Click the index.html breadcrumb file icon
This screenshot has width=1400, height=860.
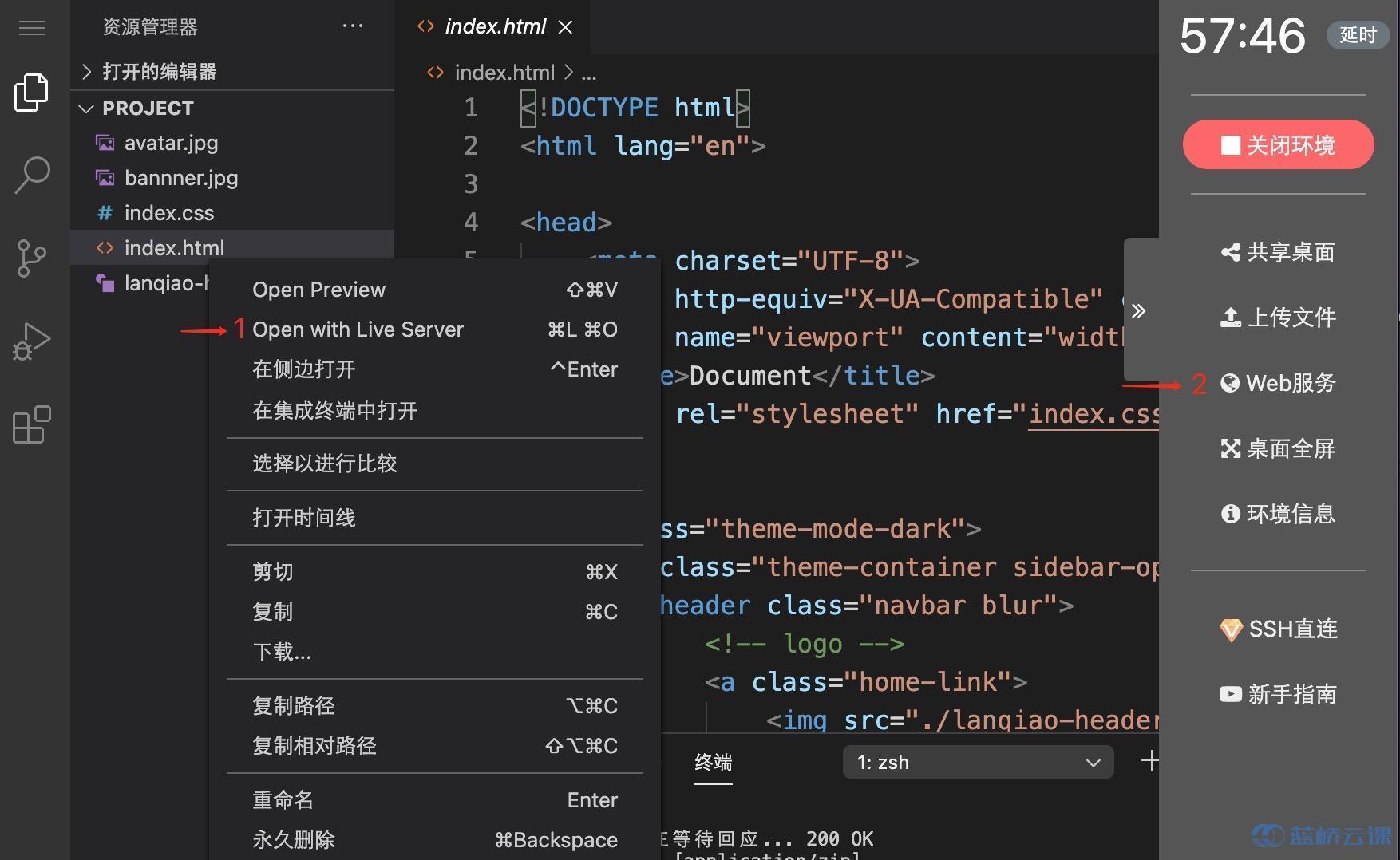pos(435,73)
